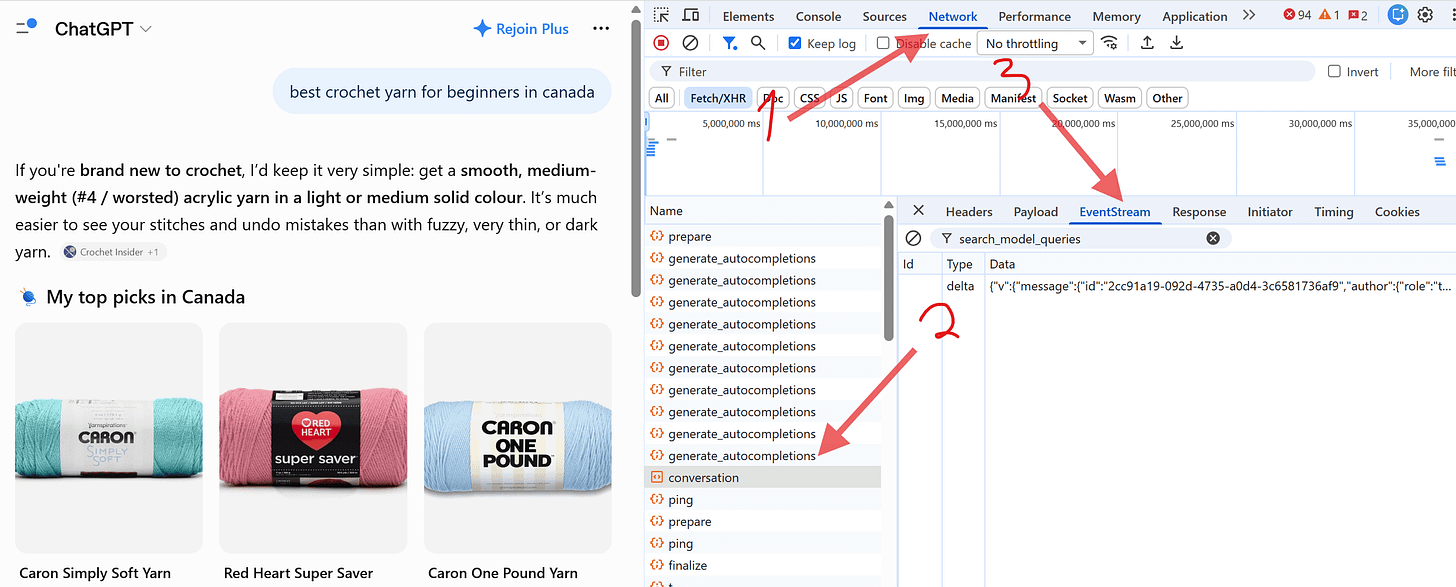Check the Invert filter checkbox
Screen dimensions: 1456x587
tap(1334, 71)
